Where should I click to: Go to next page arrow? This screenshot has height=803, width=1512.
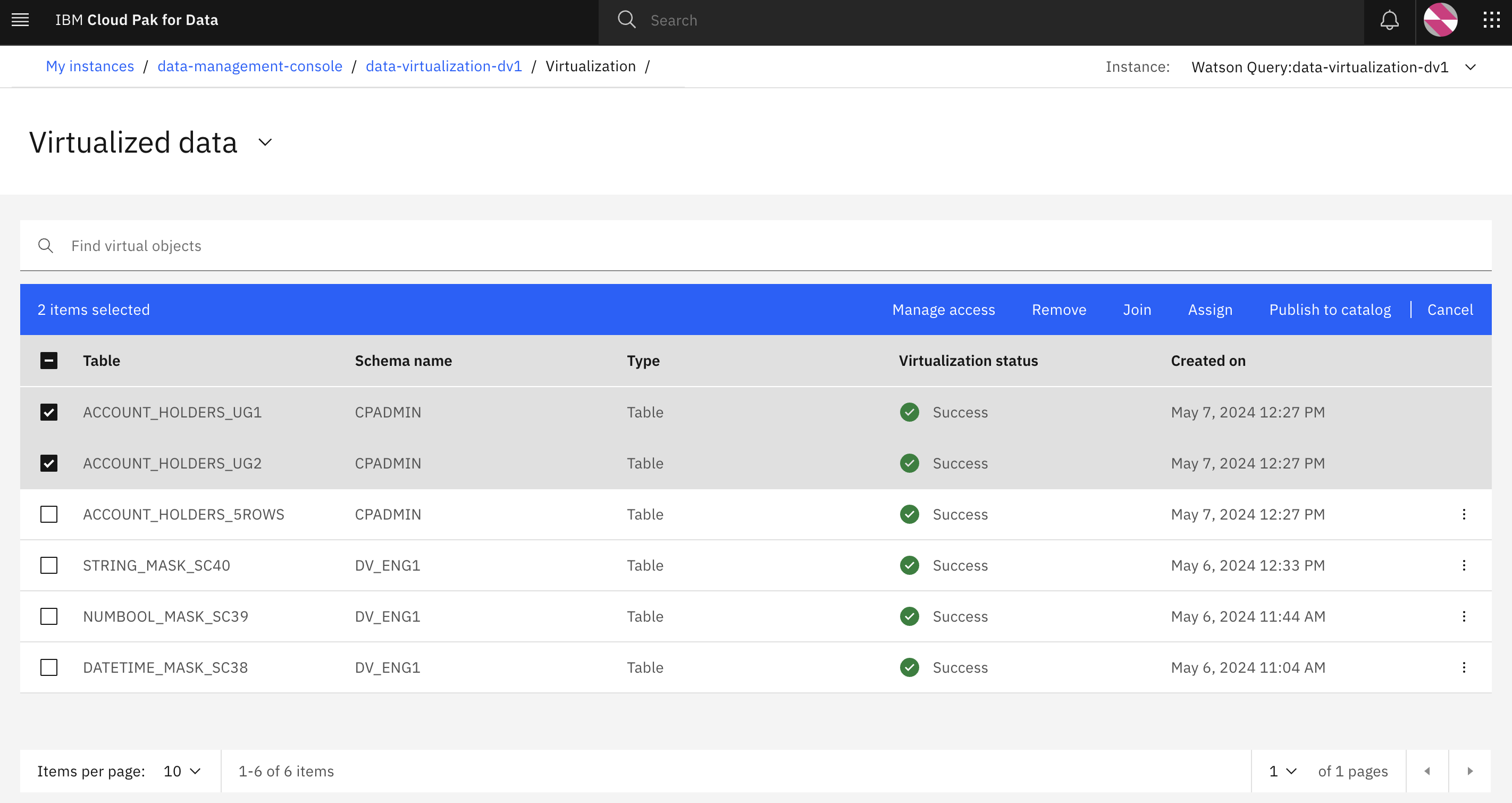tap(1470, 771)
